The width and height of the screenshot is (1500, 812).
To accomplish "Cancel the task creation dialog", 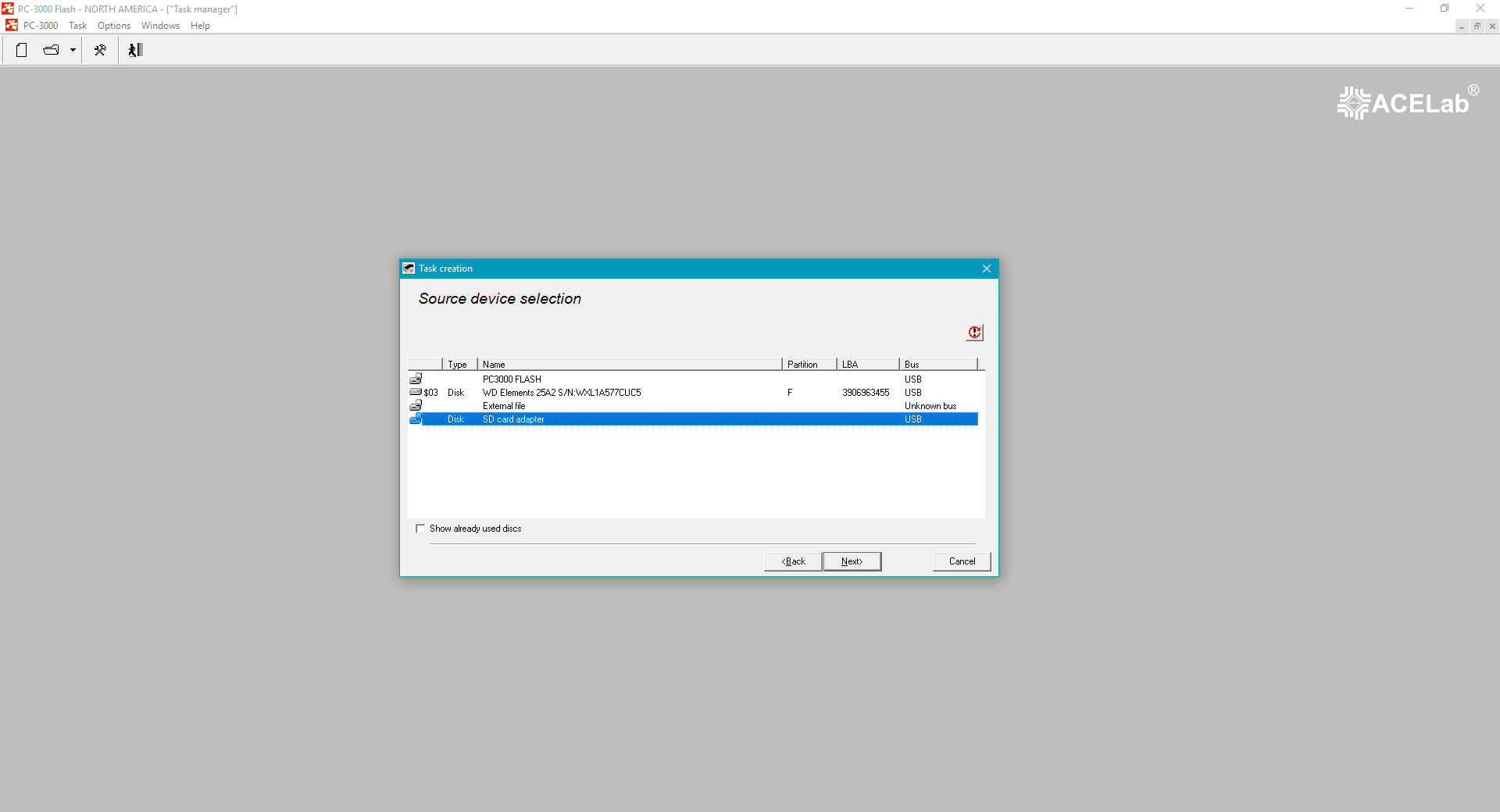I will [962, 561].
